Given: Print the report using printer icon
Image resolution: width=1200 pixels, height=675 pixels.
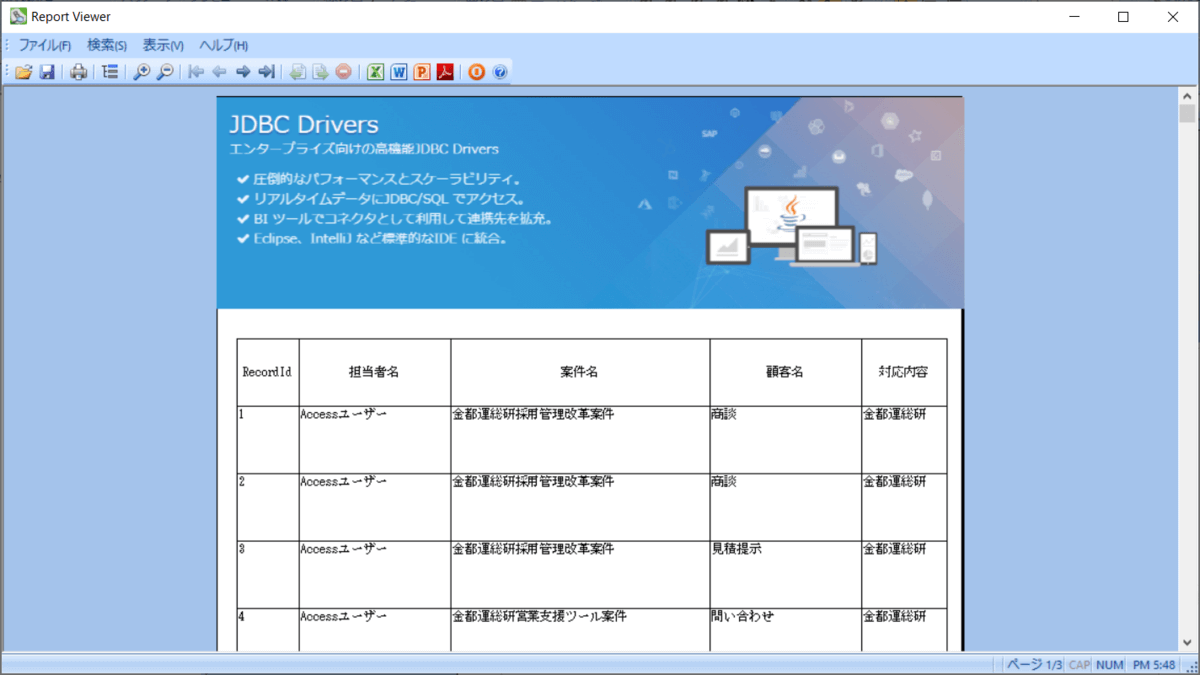Looking at the screenshot, I should coord(78,72).
